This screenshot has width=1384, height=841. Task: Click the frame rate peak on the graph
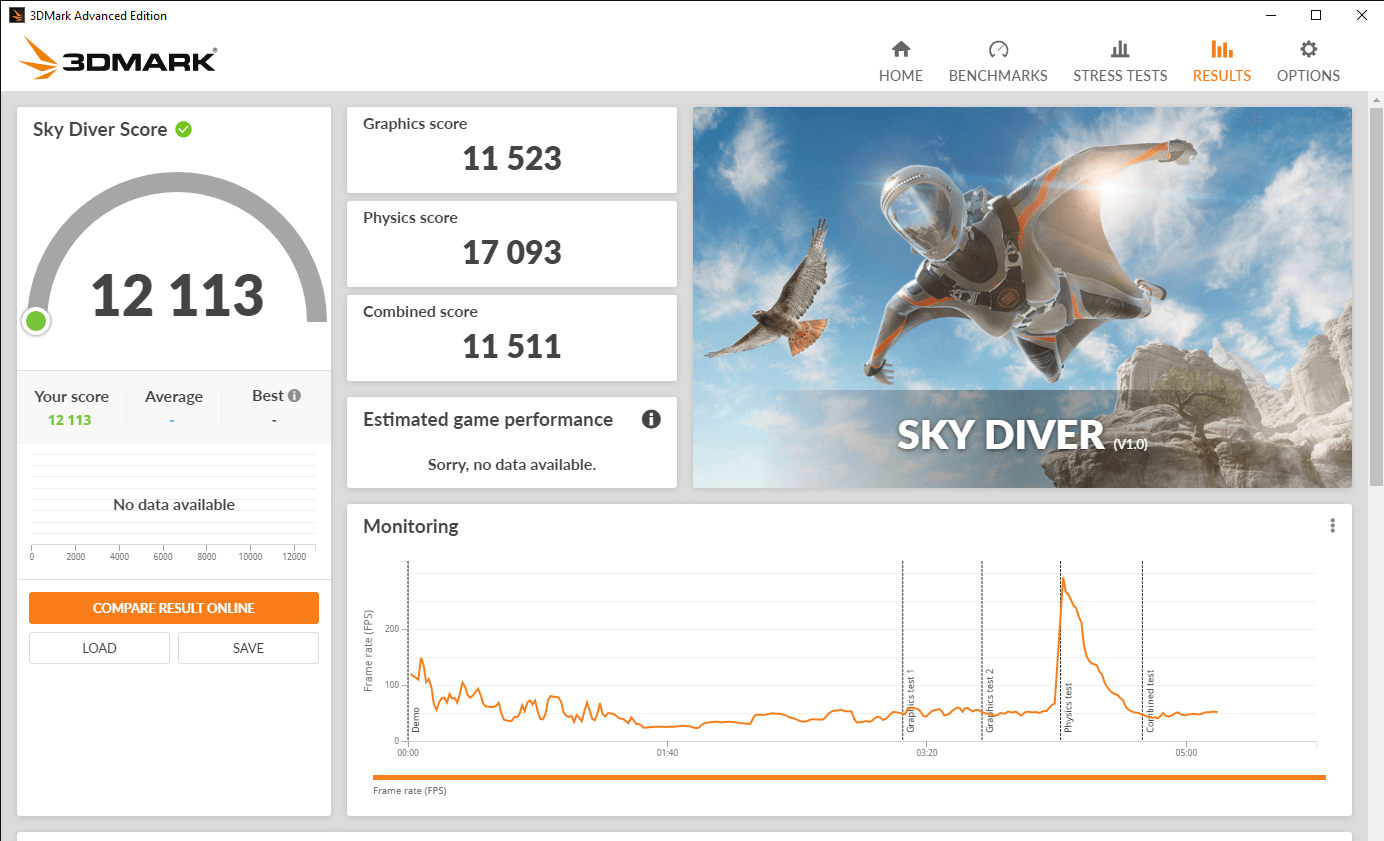tap(1063, 578)
